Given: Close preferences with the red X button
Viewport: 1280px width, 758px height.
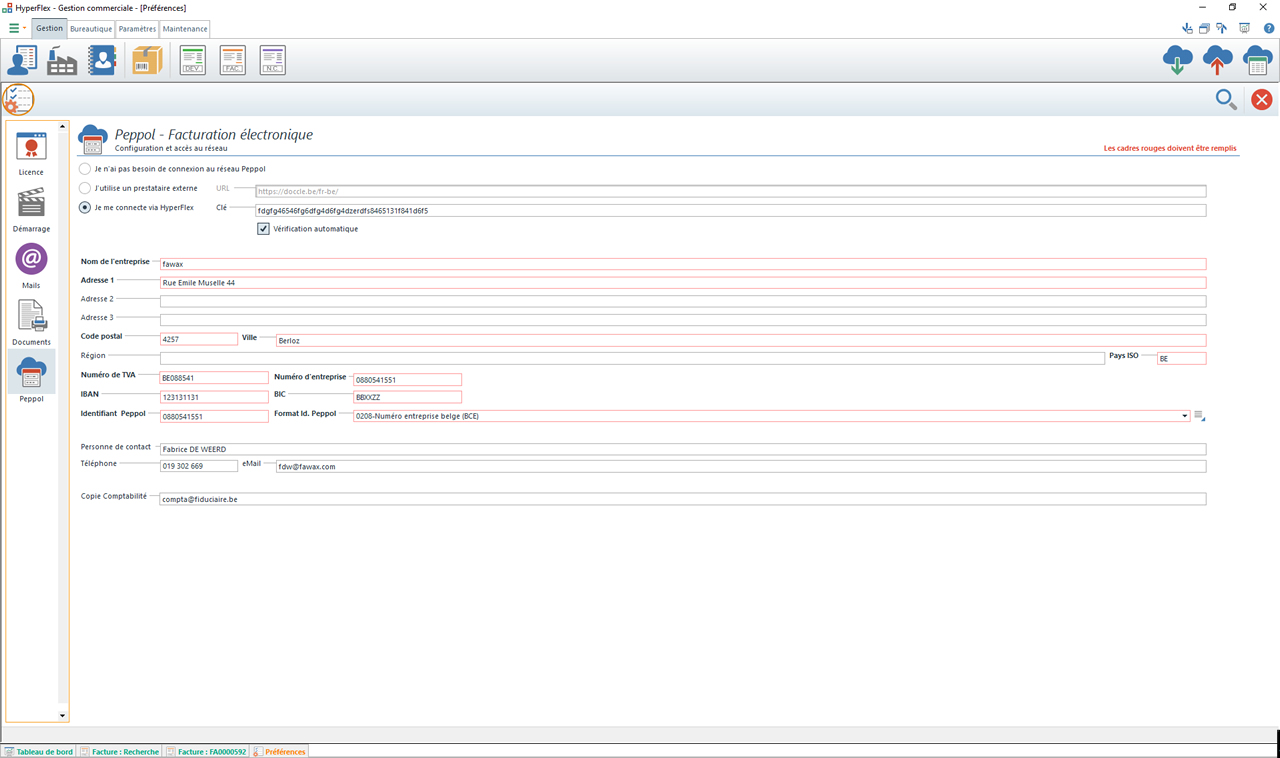Looking at the screenshot, I should [x=1261, y=99].
